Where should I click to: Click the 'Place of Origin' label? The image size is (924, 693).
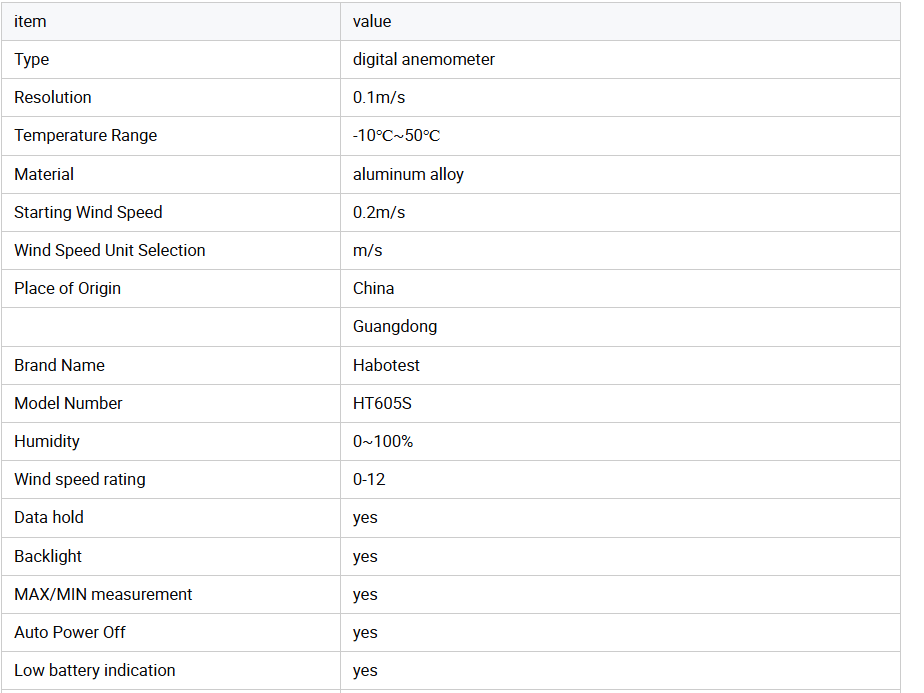pos(68,288)
